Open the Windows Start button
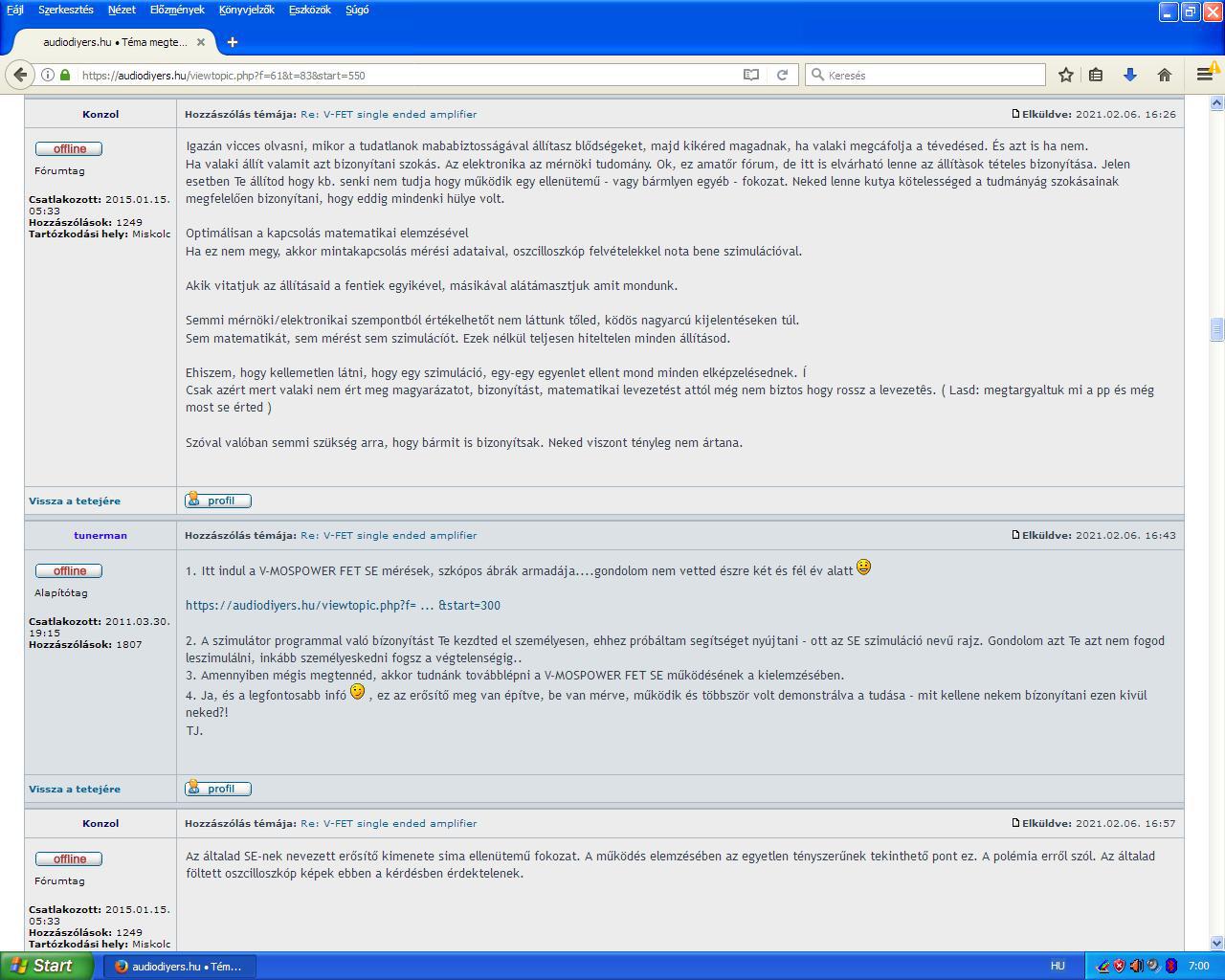Viewport: 1225px width, 980px height. point(46,966)
